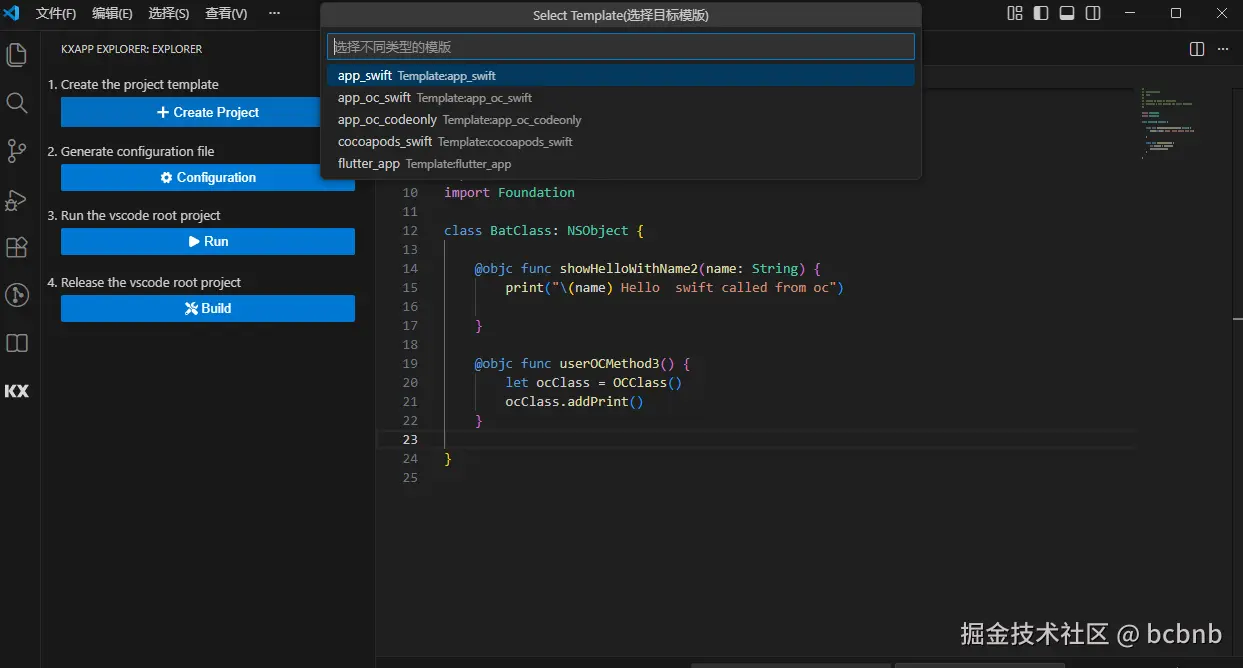Open the Extensions view
Viewport: 1243px width, 668px height.
click(x=17, y=247)
